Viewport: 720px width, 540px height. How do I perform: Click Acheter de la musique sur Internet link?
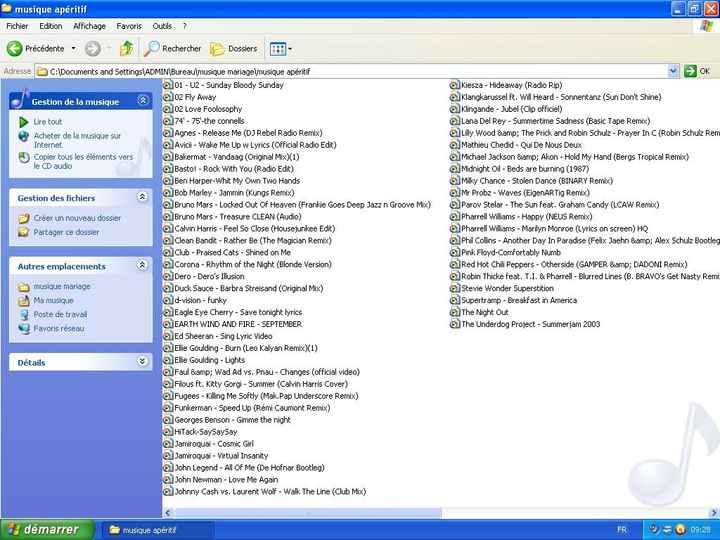click(x=77, y=140)
